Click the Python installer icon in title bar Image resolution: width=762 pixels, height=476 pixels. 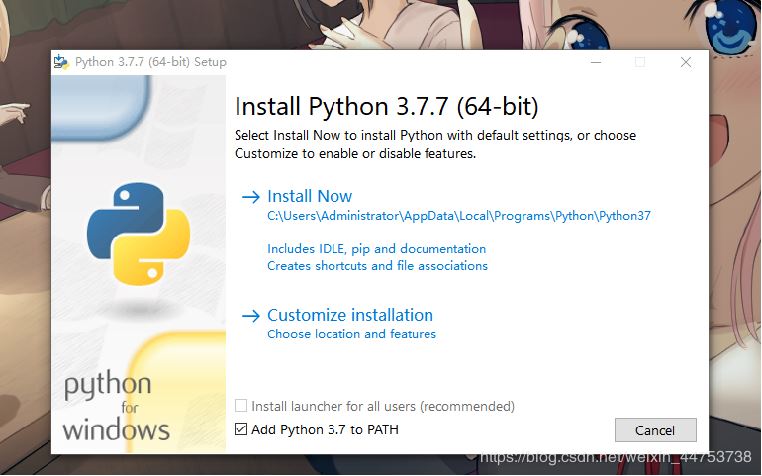61,62
